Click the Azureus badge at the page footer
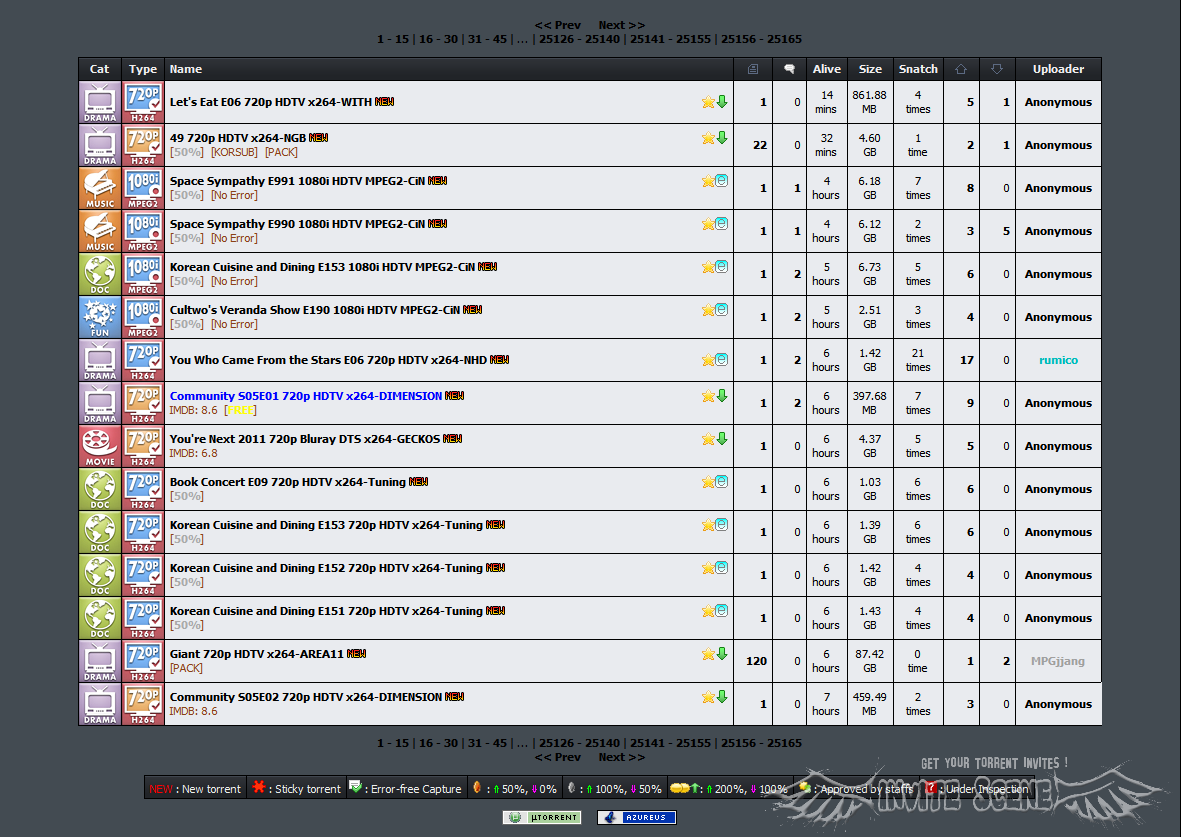1181x837 pixels. (637, 817)
